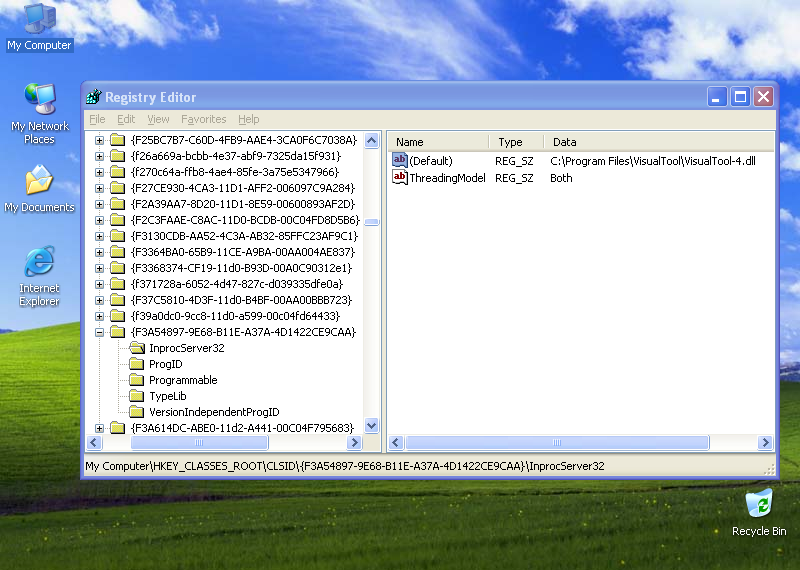
Task: Click tree pane scroll down arrow
Action: point(372,425)
